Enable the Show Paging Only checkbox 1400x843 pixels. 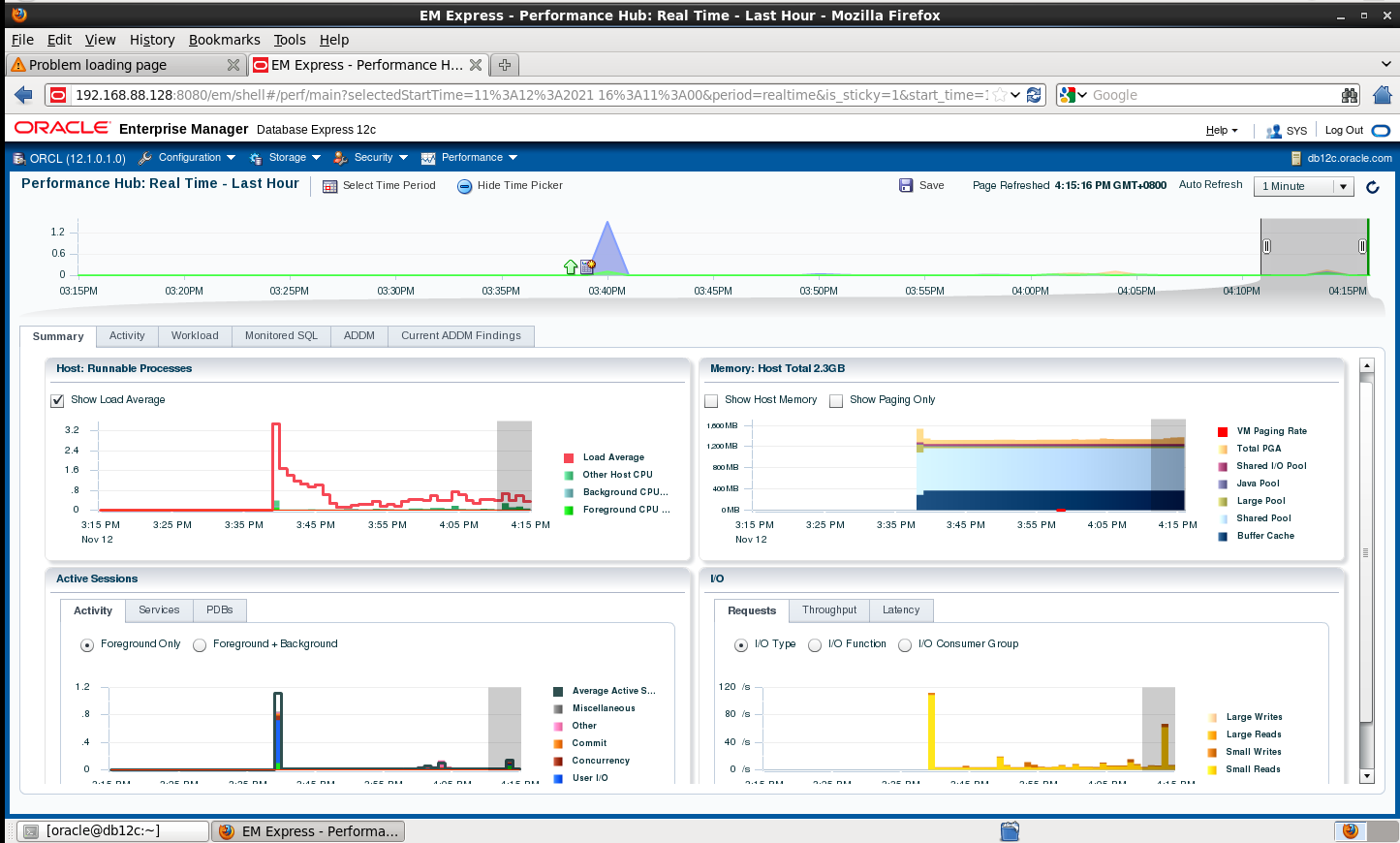coord(836,400)
